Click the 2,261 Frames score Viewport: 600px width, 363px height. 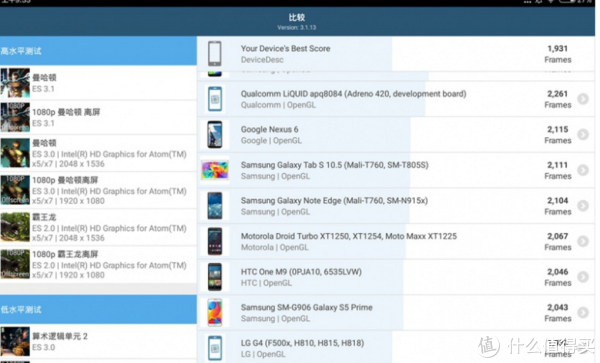tap(558, 99)
